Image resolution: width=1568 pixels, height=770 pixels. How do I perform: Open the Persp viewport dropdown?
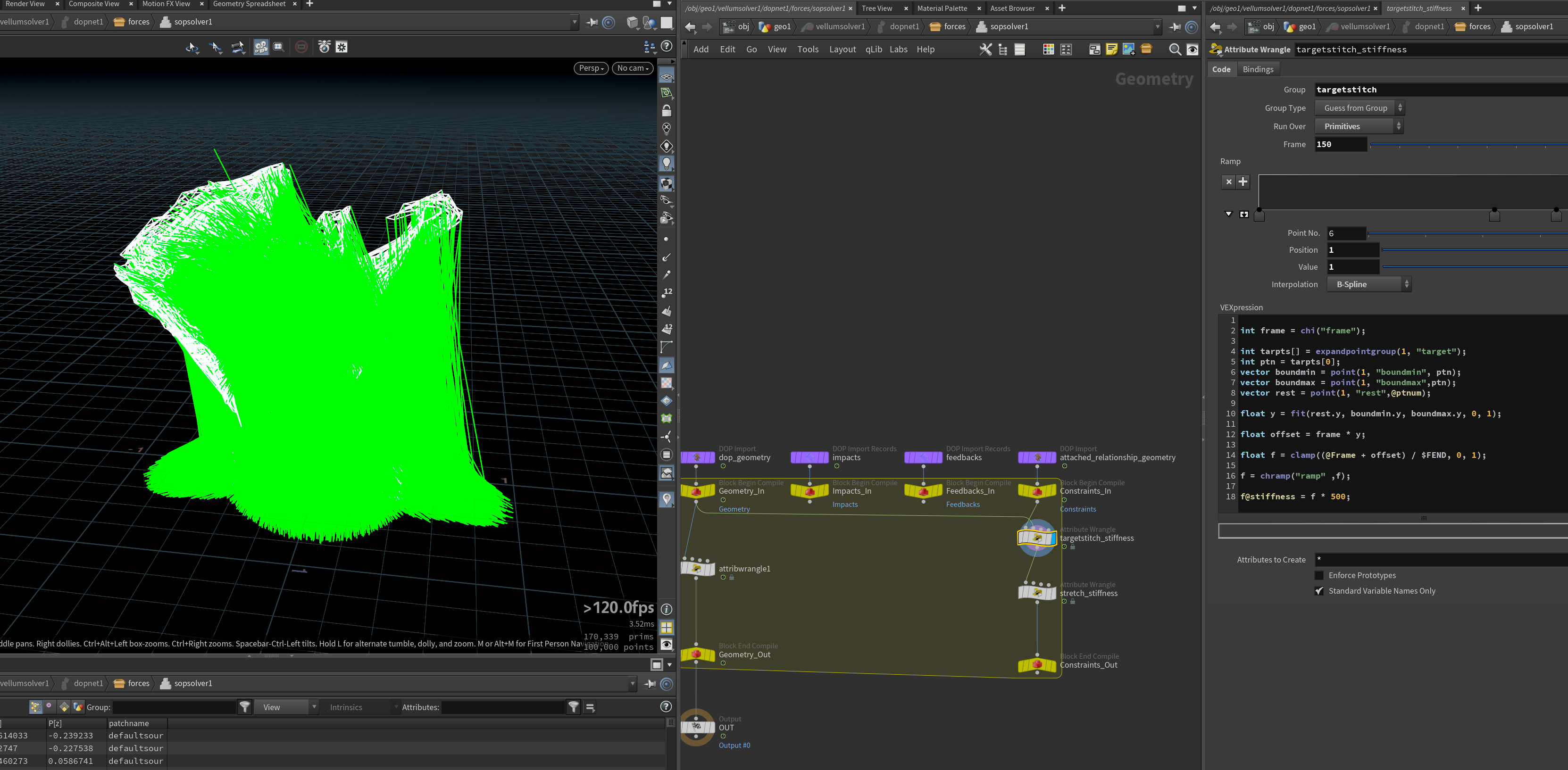click(x=591, y=68)
